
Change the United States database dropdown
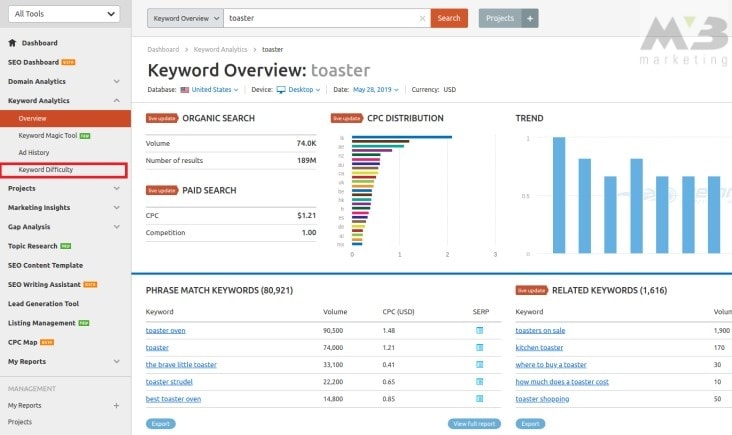point(215,90)
